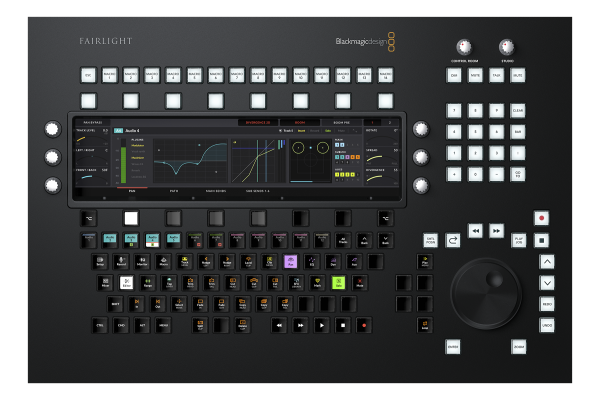Click the In point key

coord(137,304)
